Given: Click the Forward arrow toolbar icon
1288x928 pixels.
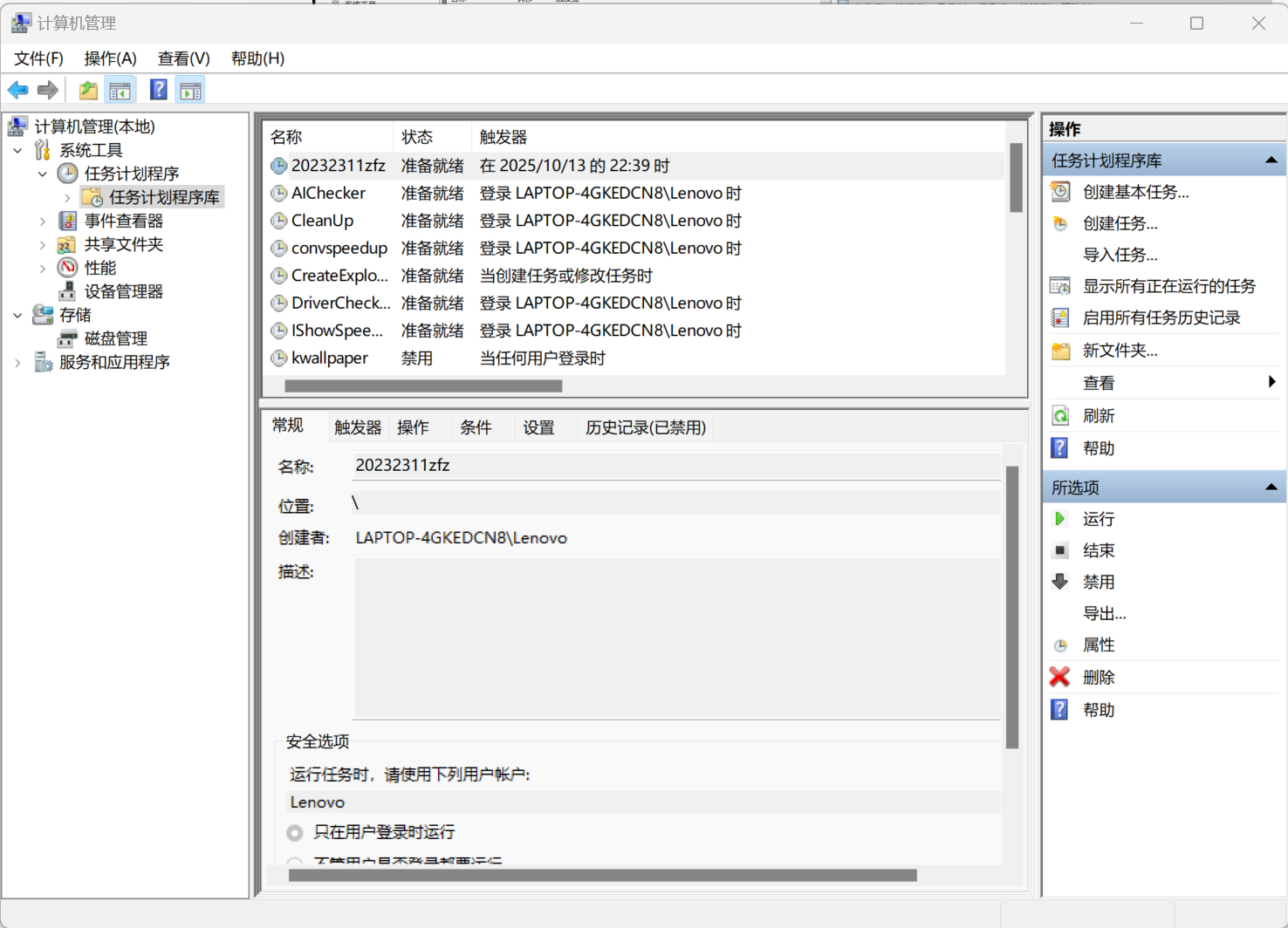Looking at the screenshot, I should (x=48, y=90).
